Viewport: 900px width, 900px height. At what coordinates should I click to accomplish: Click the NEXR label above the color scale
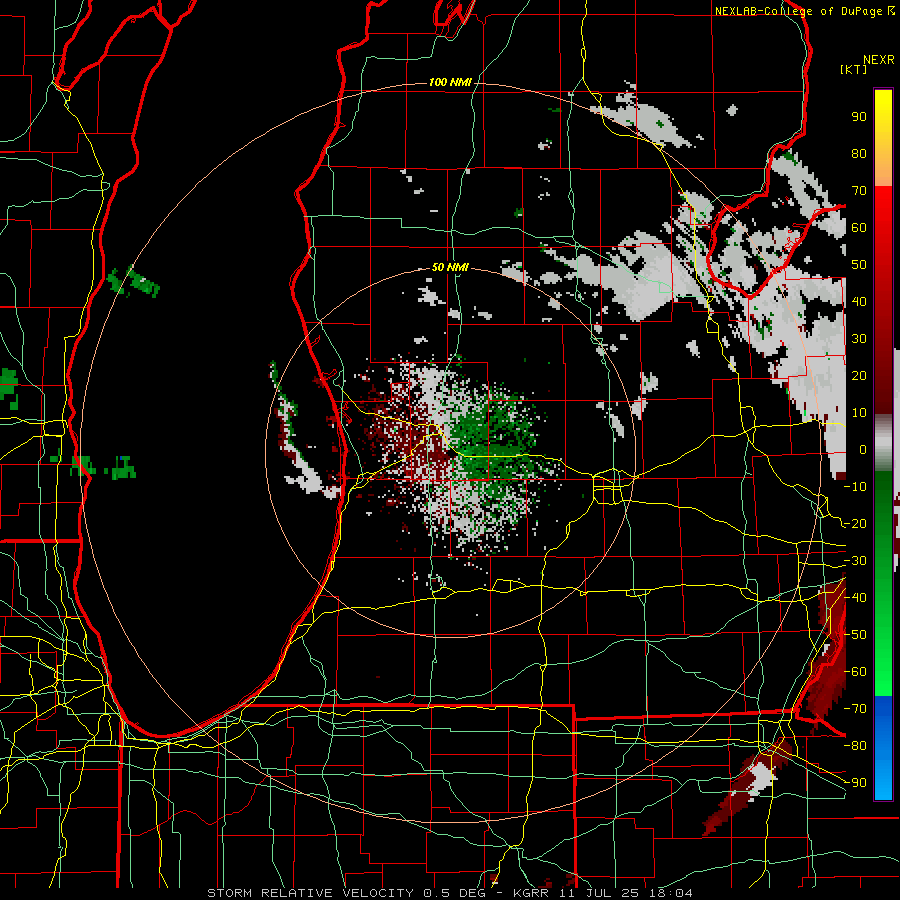pos(878,60)
